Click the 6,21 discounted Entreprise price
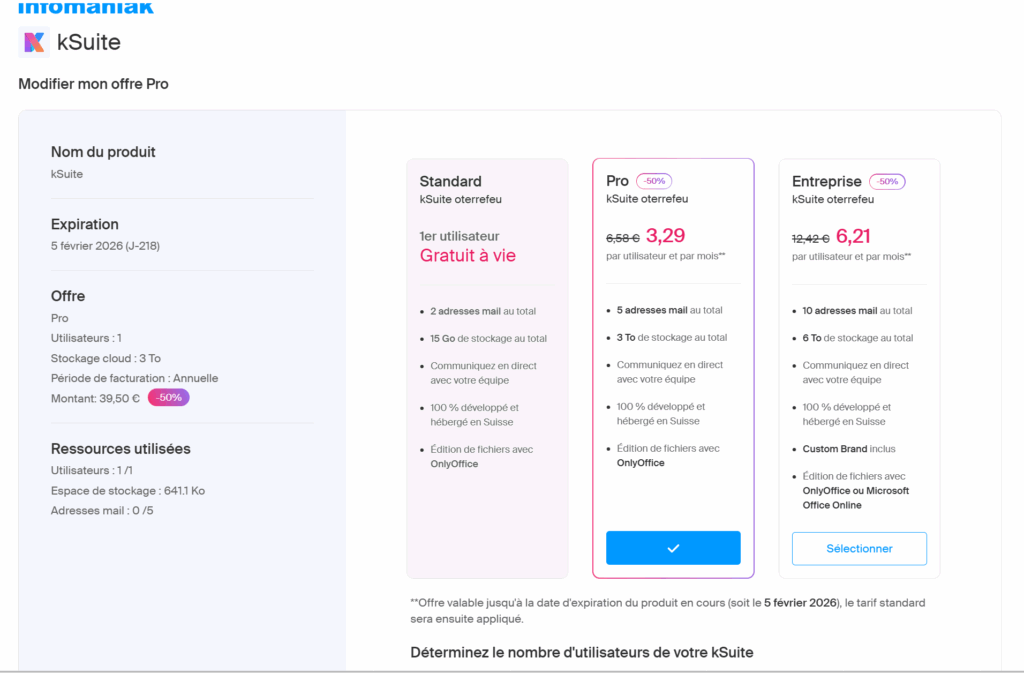1024x673 pixels. point(853,236)
